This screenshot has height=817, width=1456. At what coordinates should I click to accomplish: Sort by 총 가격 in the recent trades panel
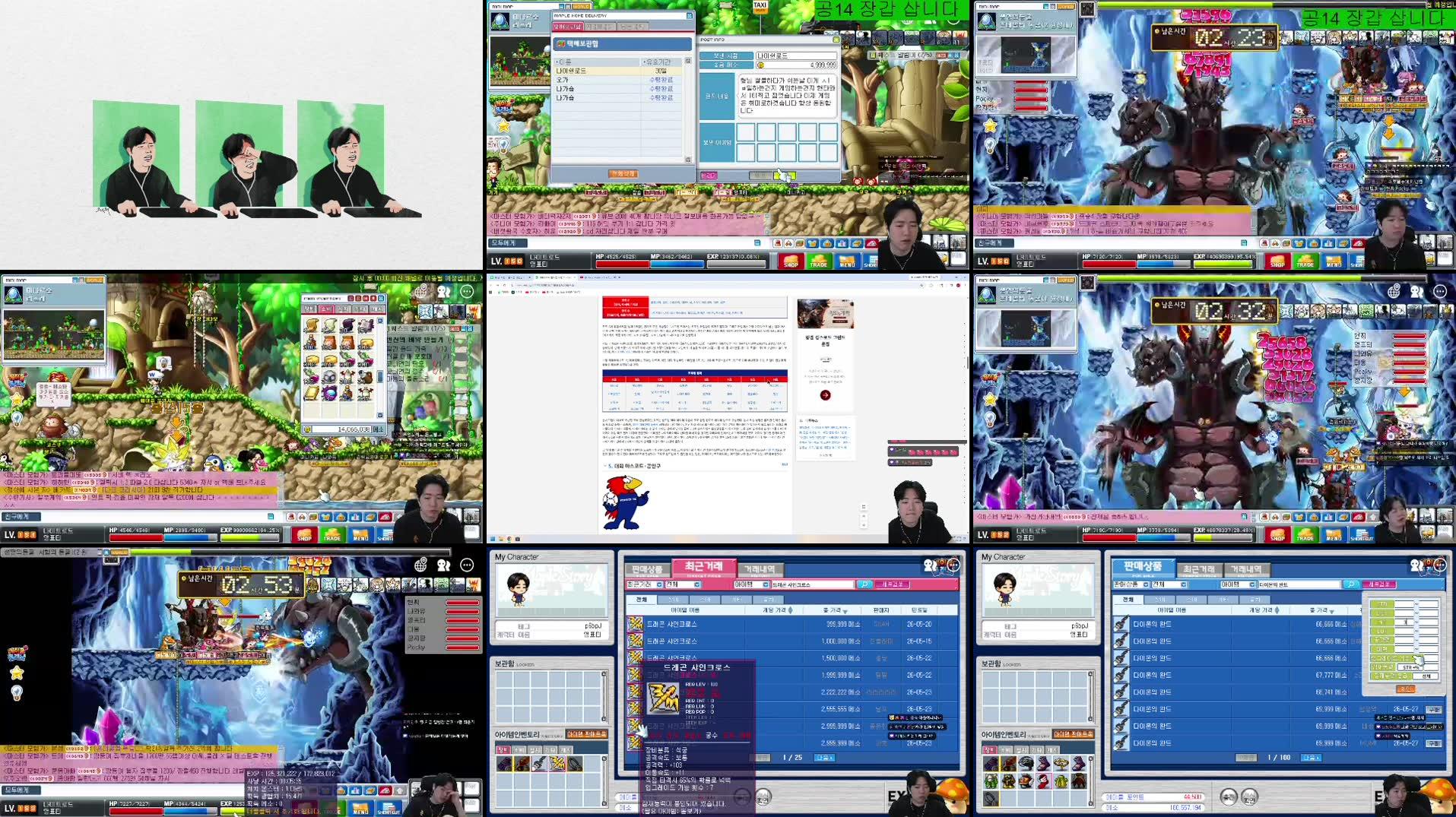835,610
